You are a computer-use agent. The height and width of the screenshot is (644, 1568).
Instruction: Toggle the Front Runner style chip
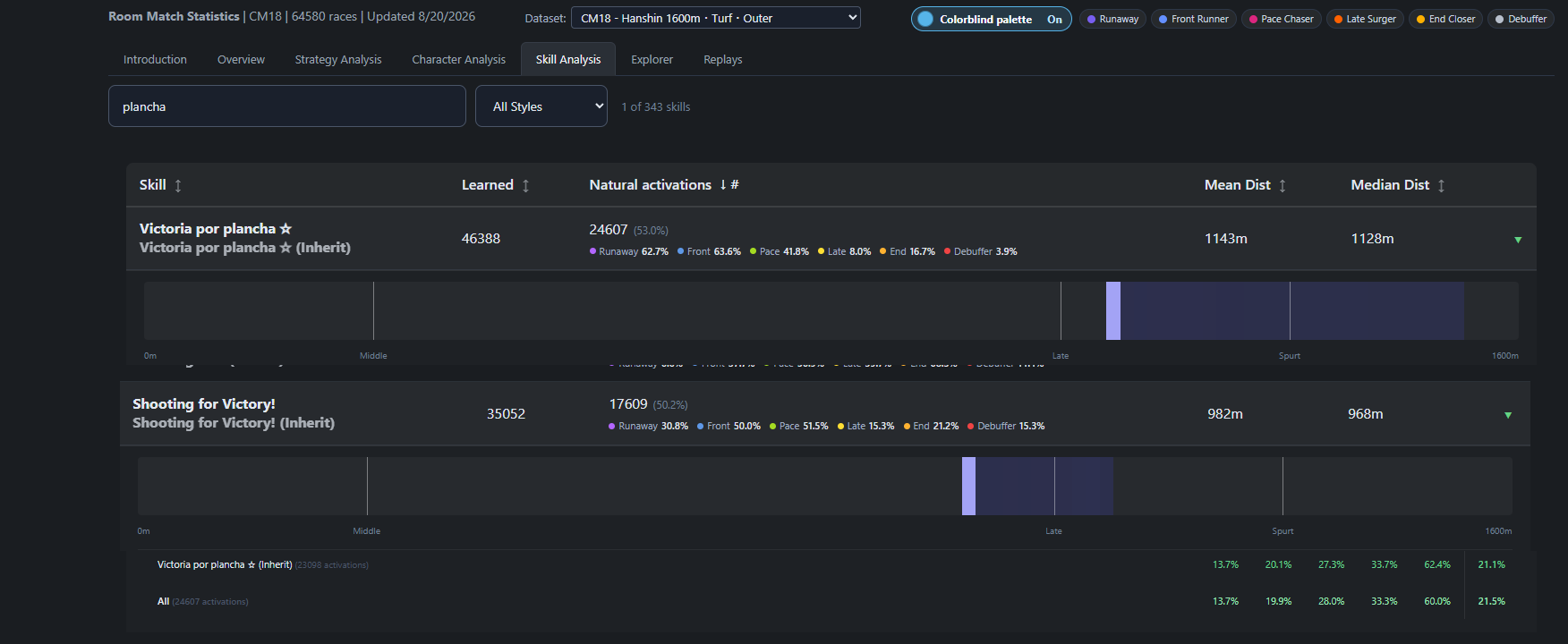(x=1194, y=19)
